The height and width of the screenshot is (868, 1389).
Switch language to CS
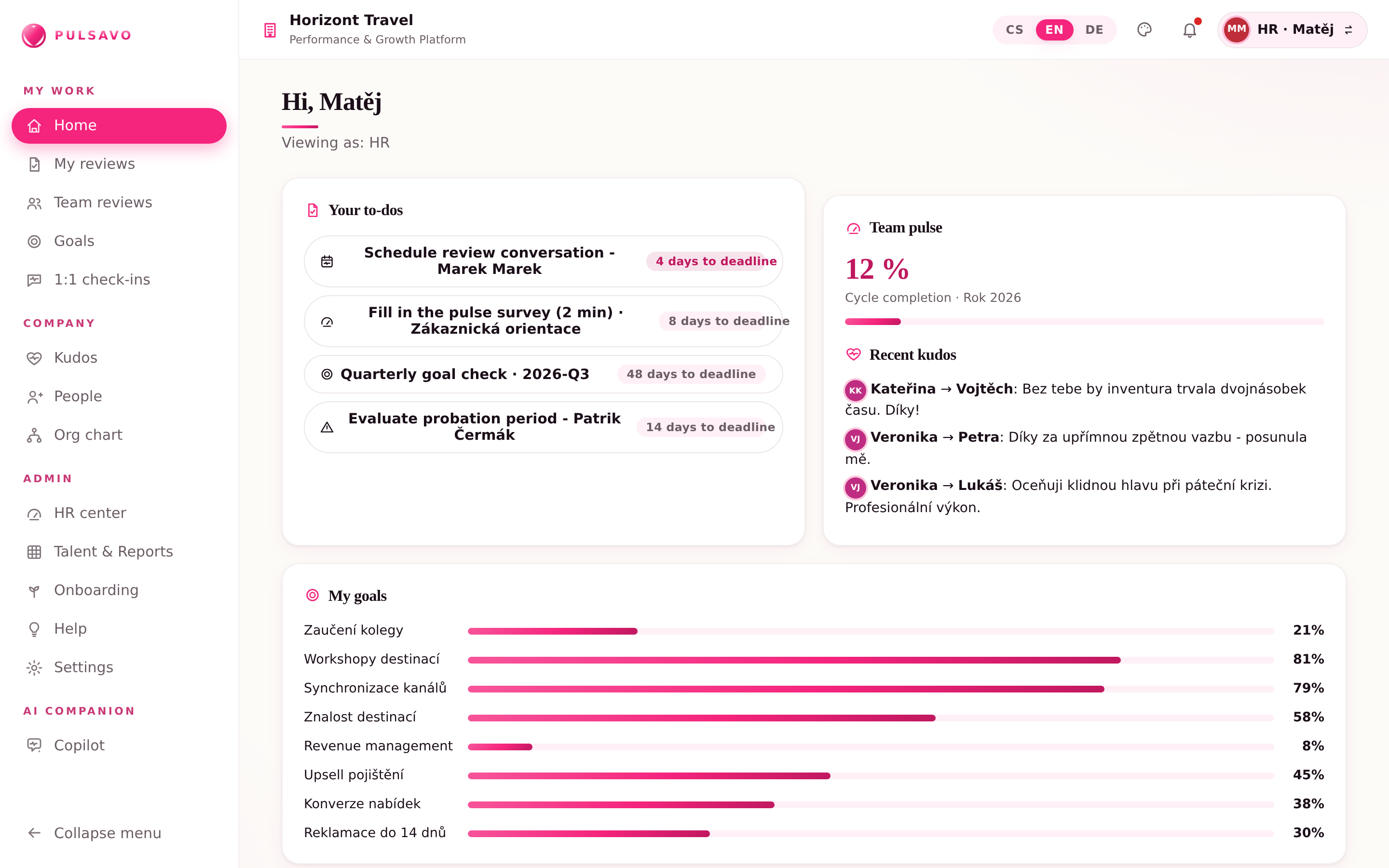pyautogui.click(x=1014, y=30)
